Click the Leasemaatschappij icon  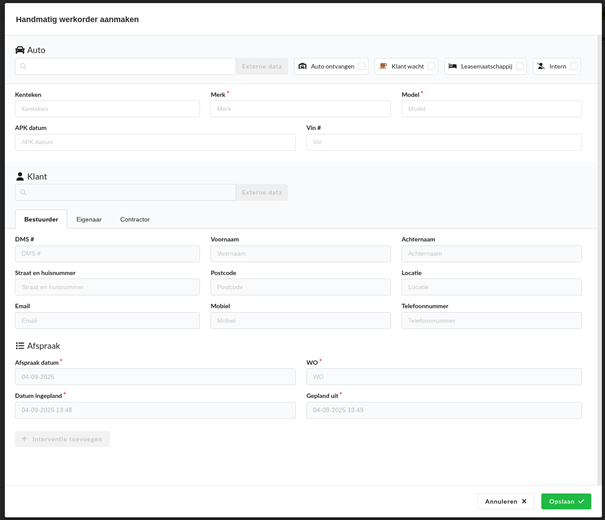tap(453, 66)
